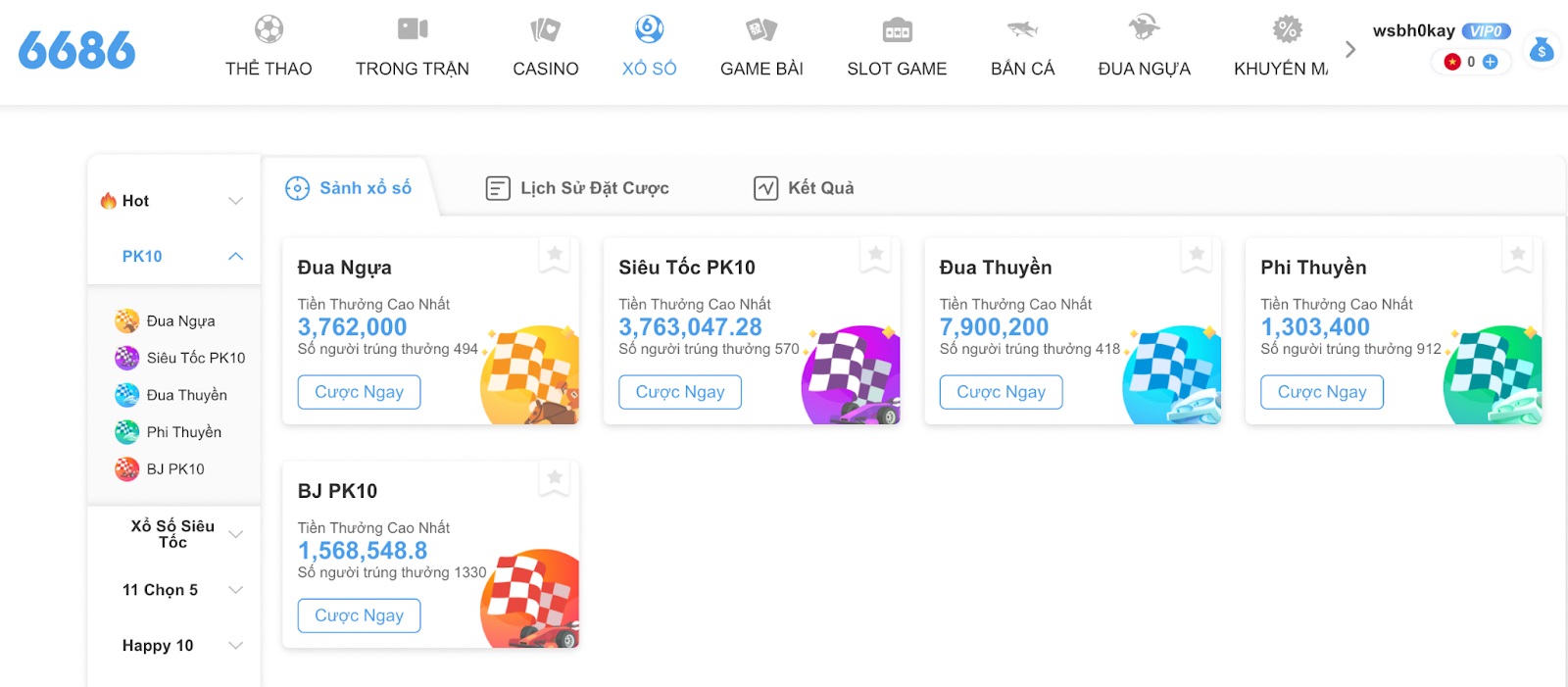Image resolution: width=1568 pixels, height=687 pixels.
Task: Click Cược Ngay on Phi Thuyền card
Action: coord(1322,392)
